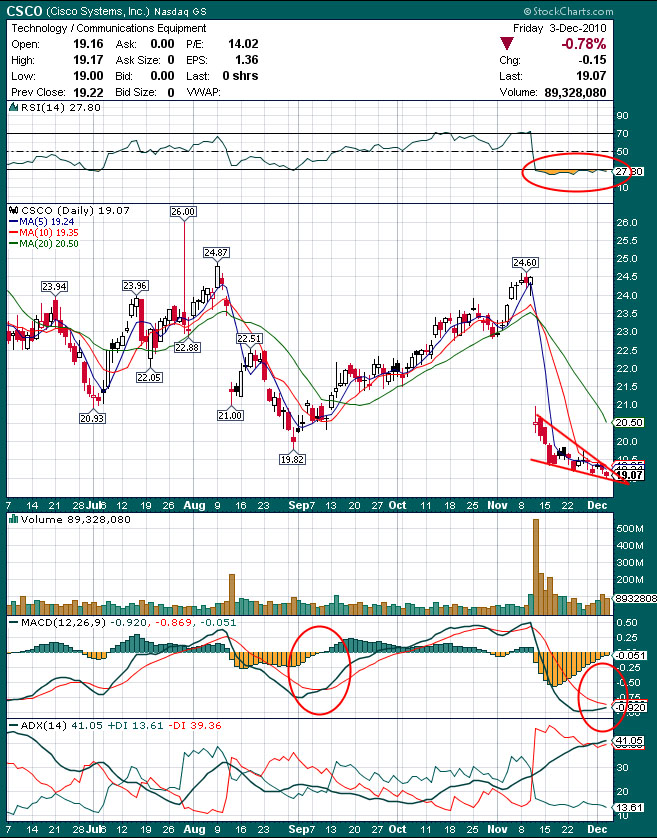
Task: Click the 'Friday 3-Dec-2010' date
Action: coord(560,28)
